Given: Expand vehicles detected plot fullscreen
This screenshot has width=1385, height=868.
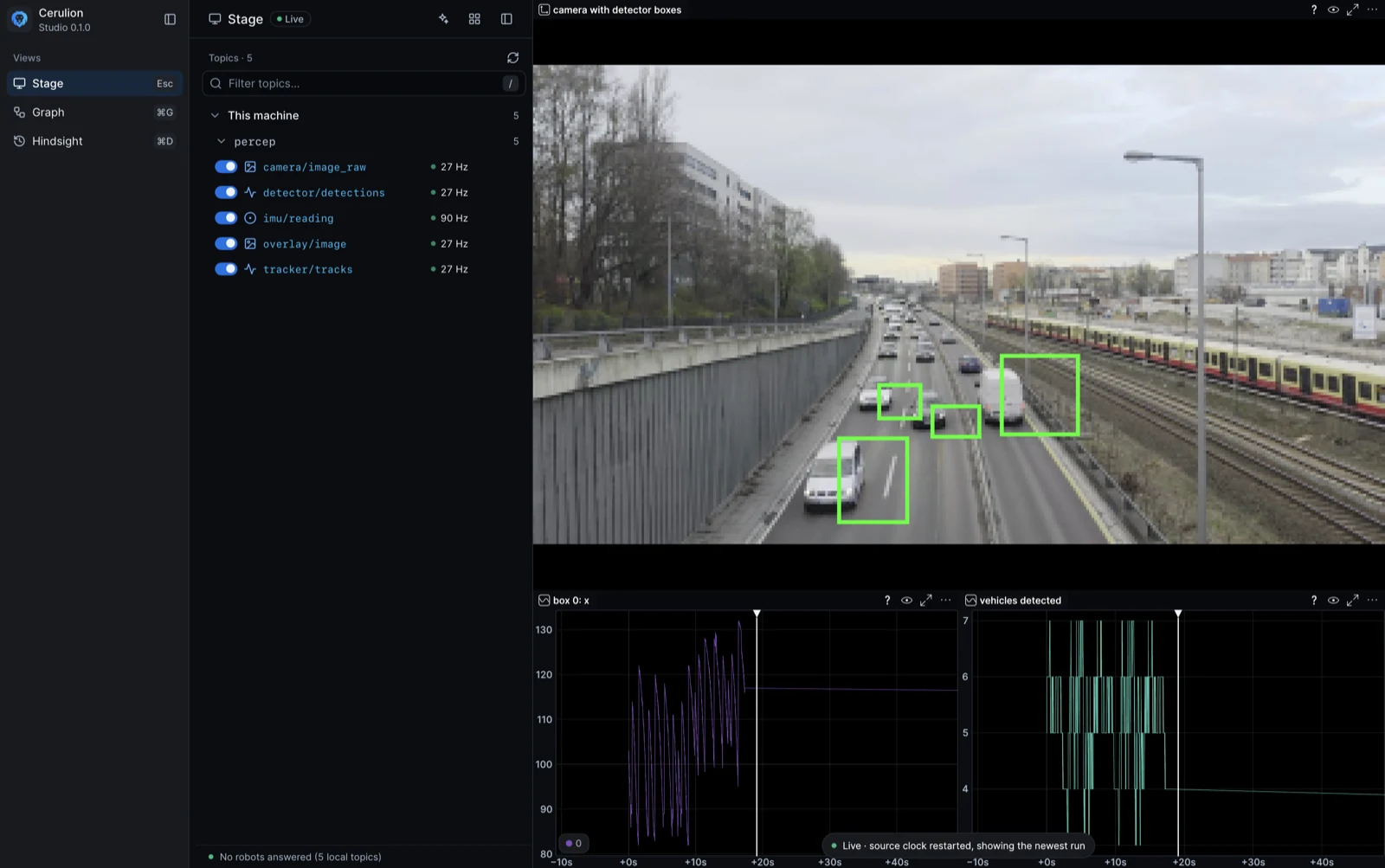Looking at the screenshot, I should tap(1352, 600).
